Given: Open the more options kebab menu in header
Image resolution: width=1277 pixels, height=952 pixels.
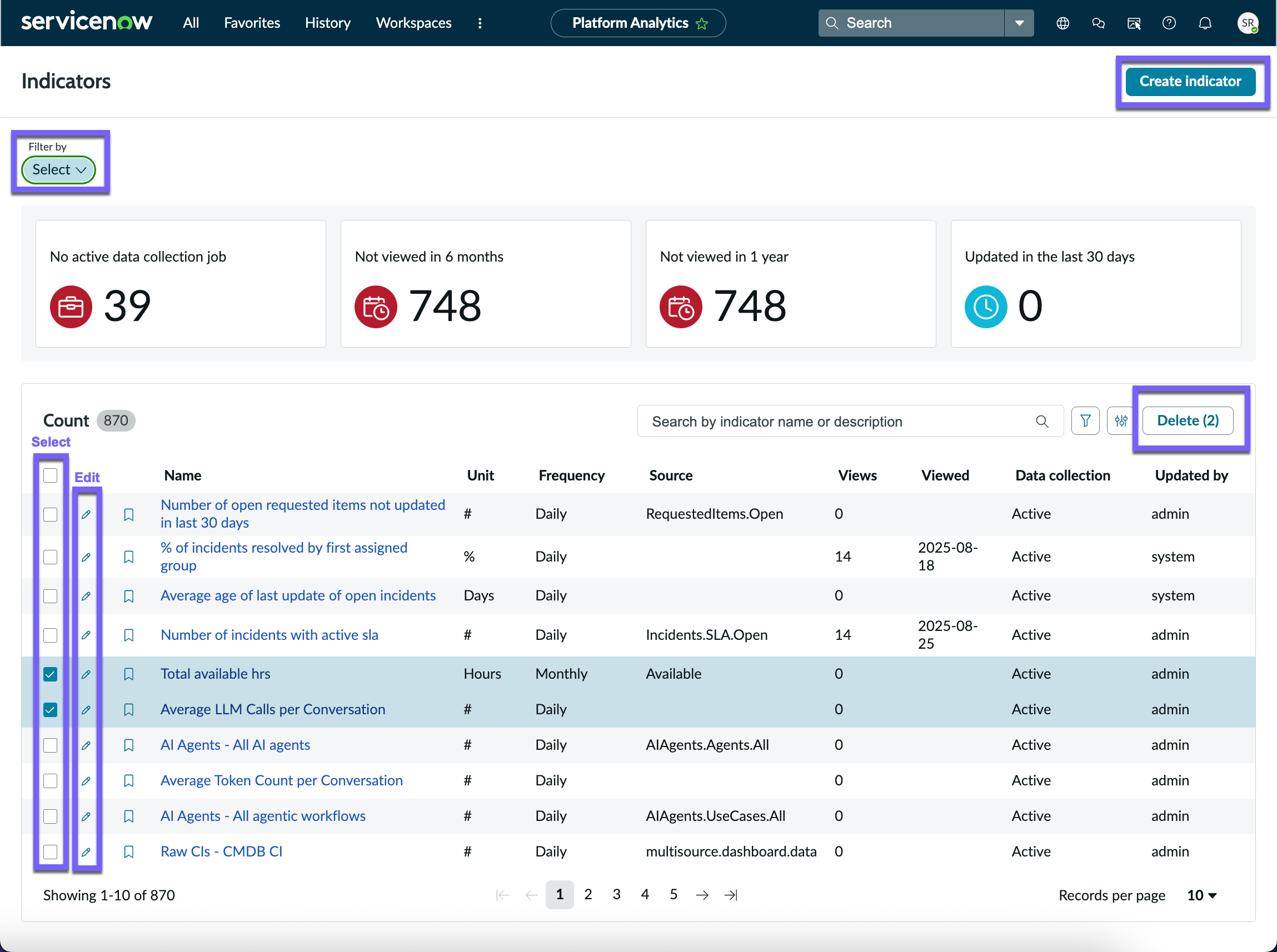Looking at the screenshot, I should 480,23.
